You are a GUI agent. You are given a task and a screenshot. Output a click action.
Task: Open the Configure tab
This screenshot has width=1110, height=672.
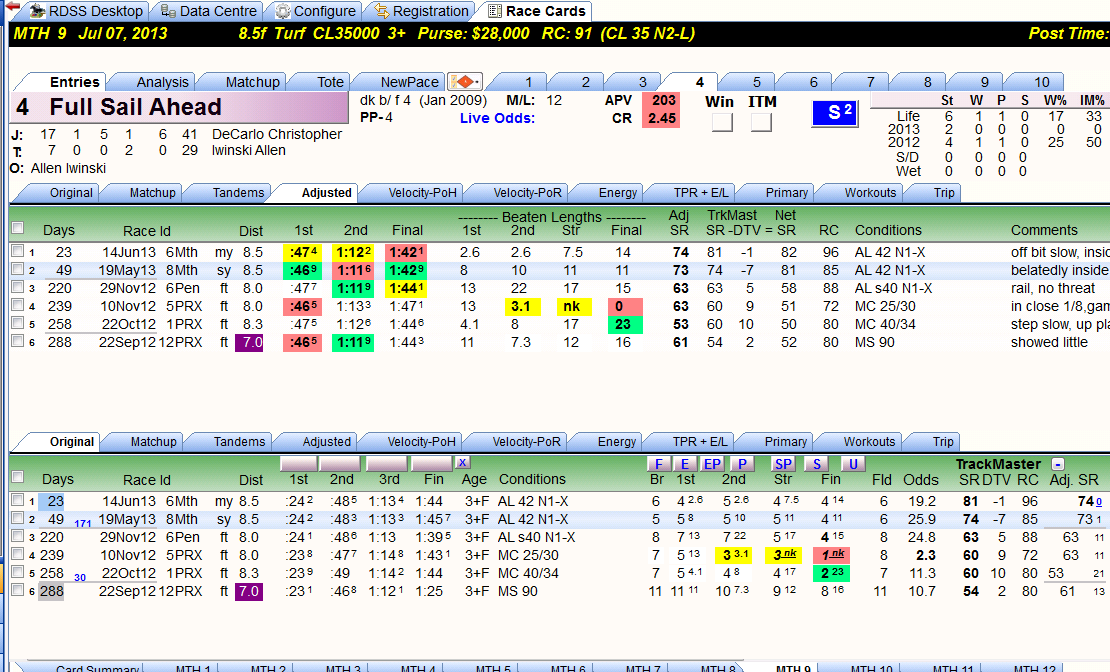point(315,11)
